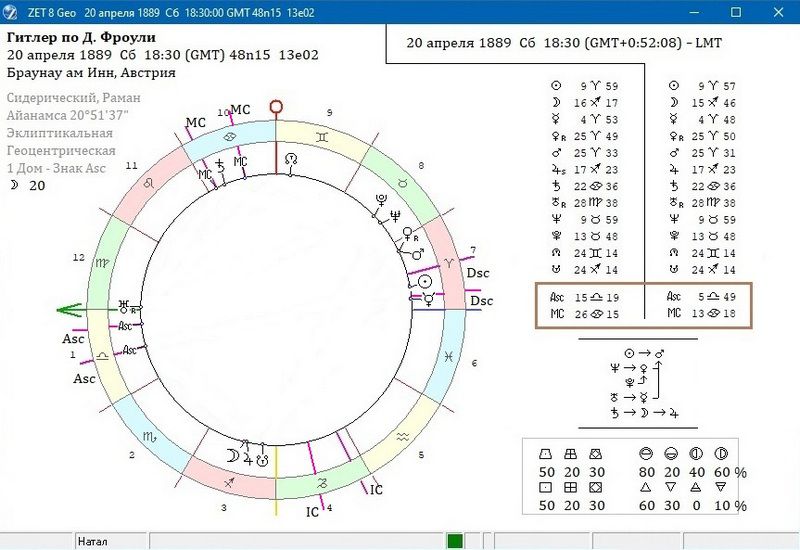Click the 'Эклиптикальная' coordinate setting

tap(60, 133)
